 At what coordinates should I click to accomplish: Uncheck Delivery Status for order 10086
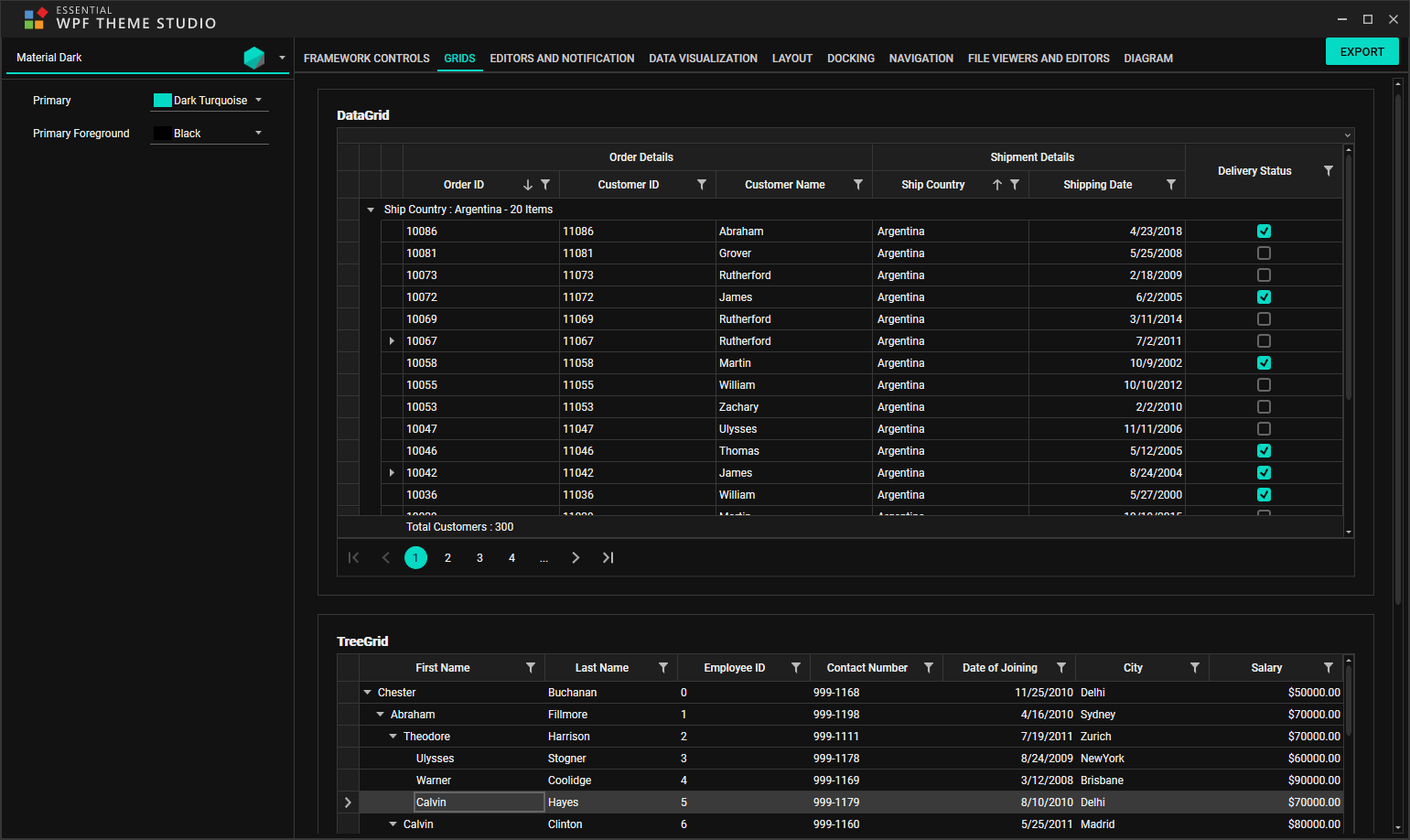click(x=1264, y=231)
